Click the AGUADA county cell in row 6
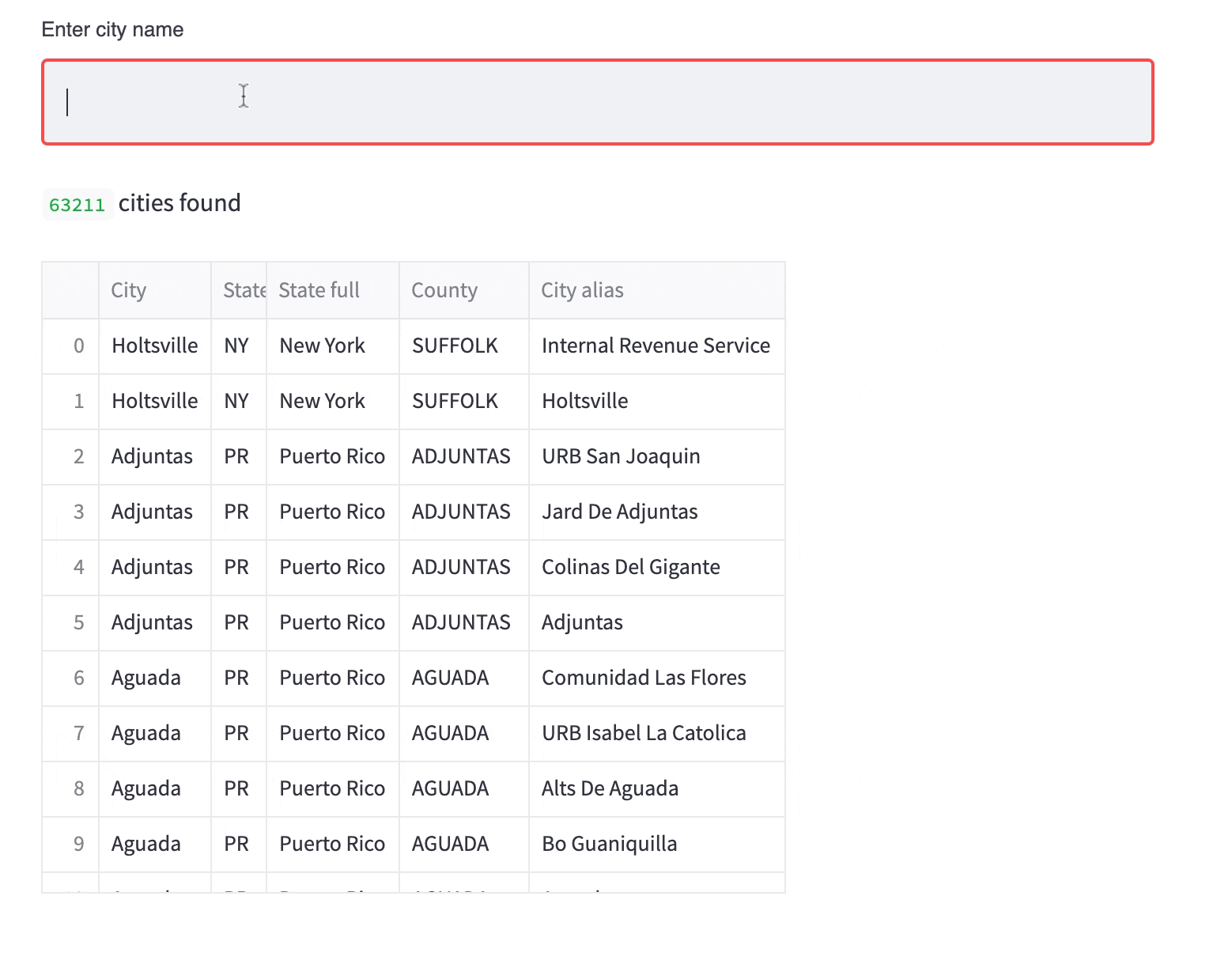This screenshot has width=1232, height=975. coord(450,678)
